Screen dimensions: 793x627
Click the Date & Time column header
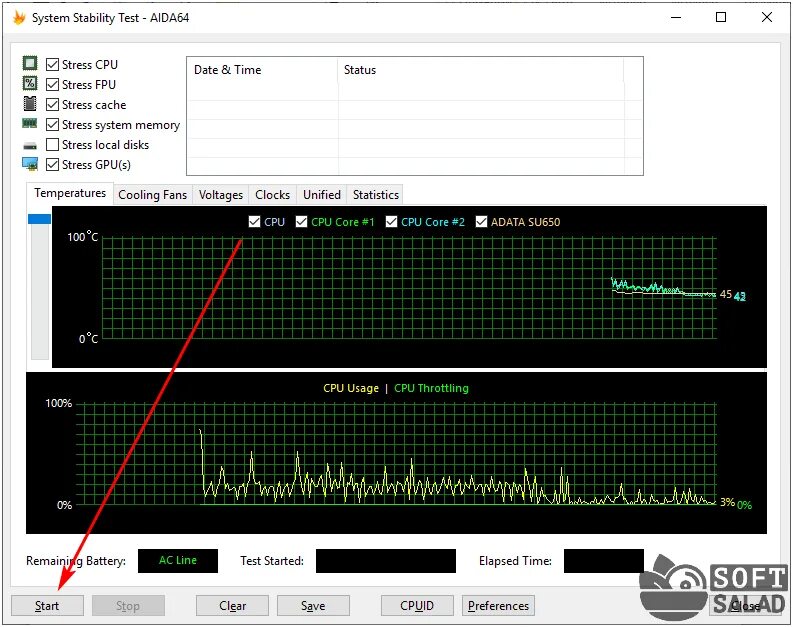coord(262,70)
